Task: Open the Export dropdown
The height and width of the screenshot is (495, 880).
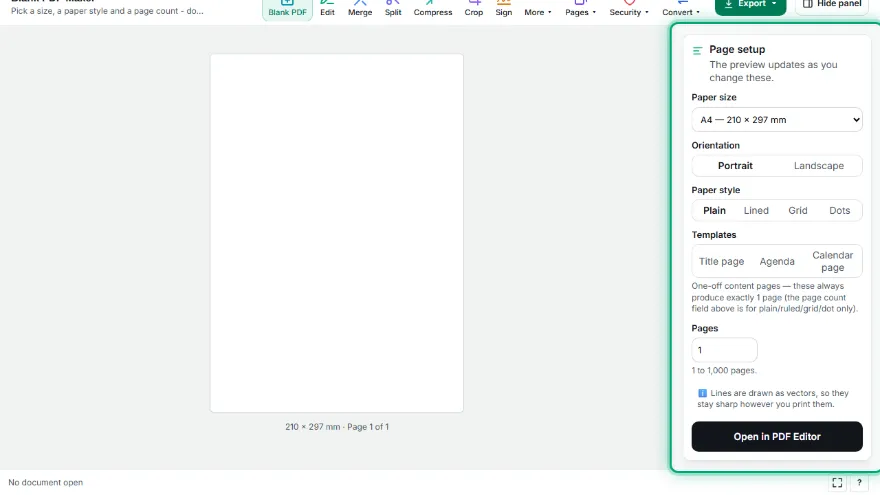Action: tap(750, 6)
